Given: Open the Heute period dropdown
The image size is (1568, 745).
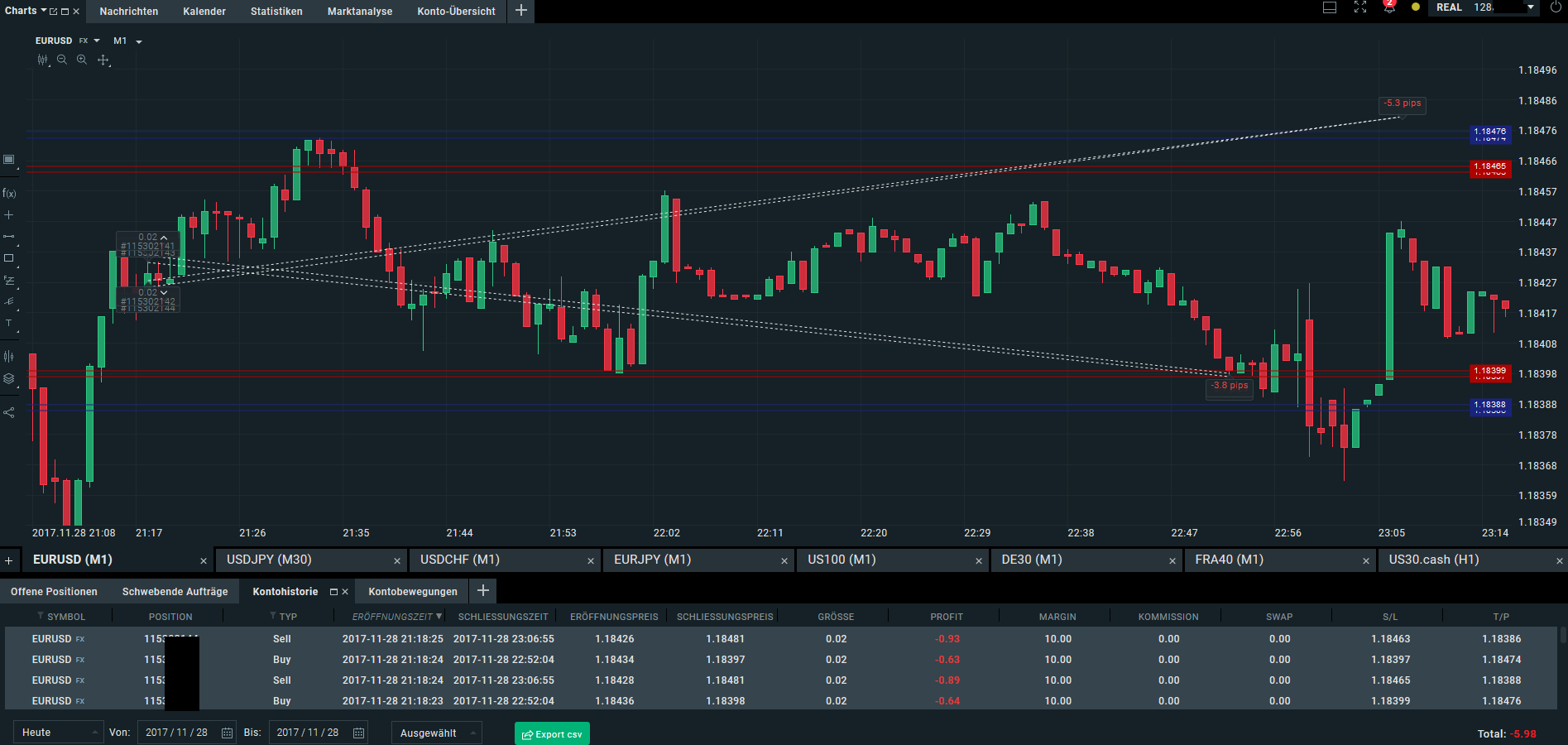Looking at the screenshot, I should pyautogui.click(x=59, y=733).
